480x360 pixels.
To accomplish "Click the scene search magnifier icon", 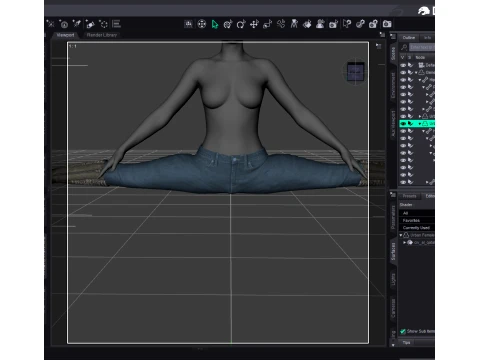I will [x=404, y=47].
